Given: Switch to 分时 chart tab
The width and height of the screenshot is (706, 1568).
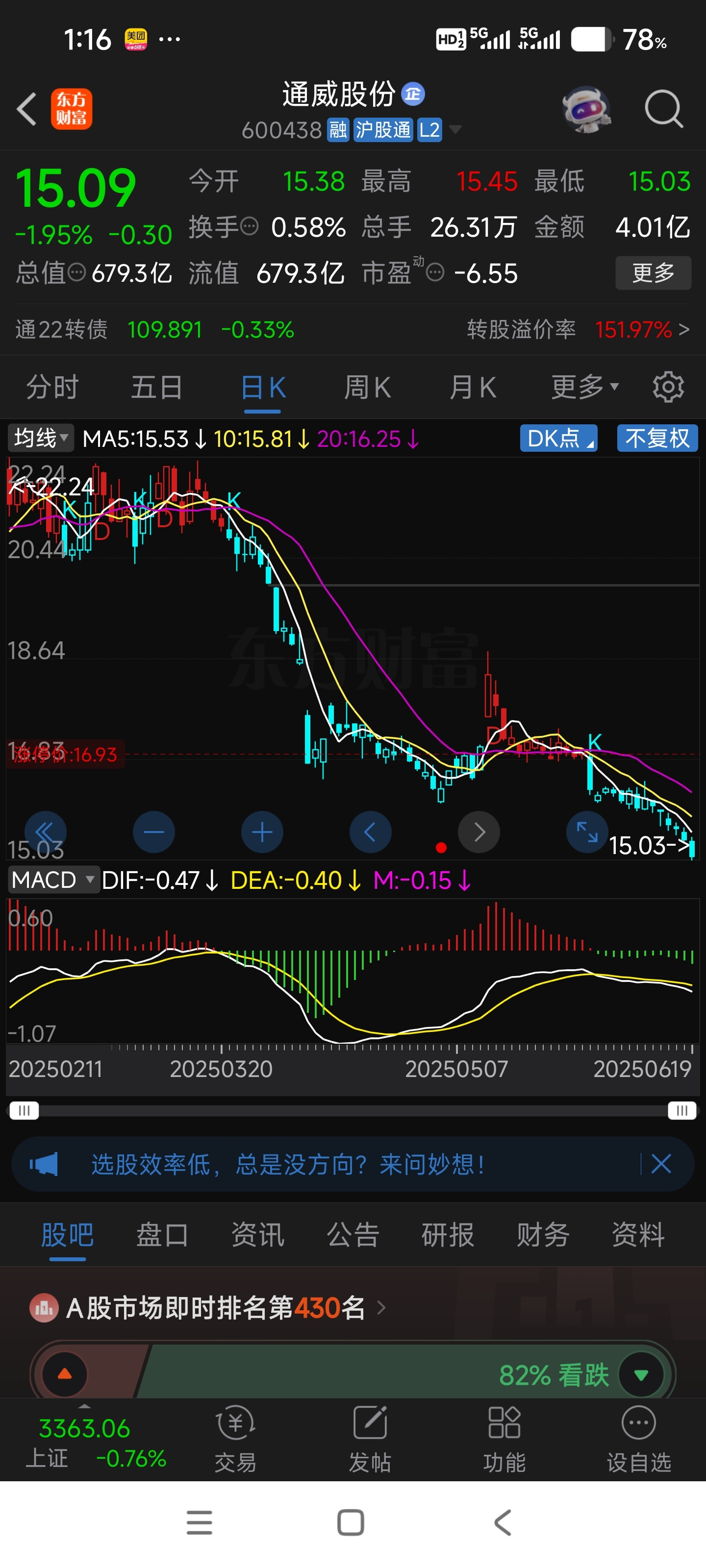Looking at the screenshot, I should click(x=52, y=387).
